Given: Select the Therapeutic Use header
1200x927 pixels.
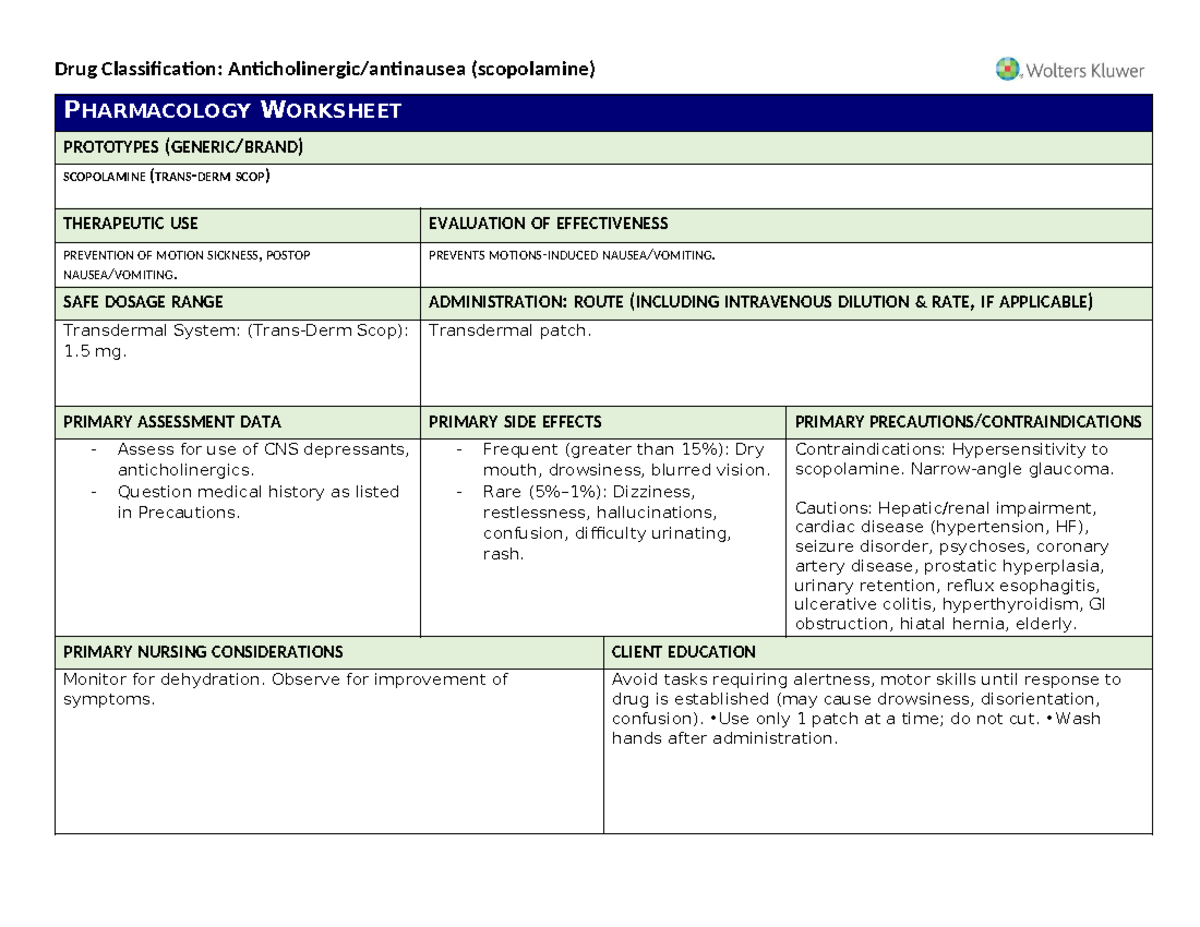Looking at the screenshot, I should [131, 223].
